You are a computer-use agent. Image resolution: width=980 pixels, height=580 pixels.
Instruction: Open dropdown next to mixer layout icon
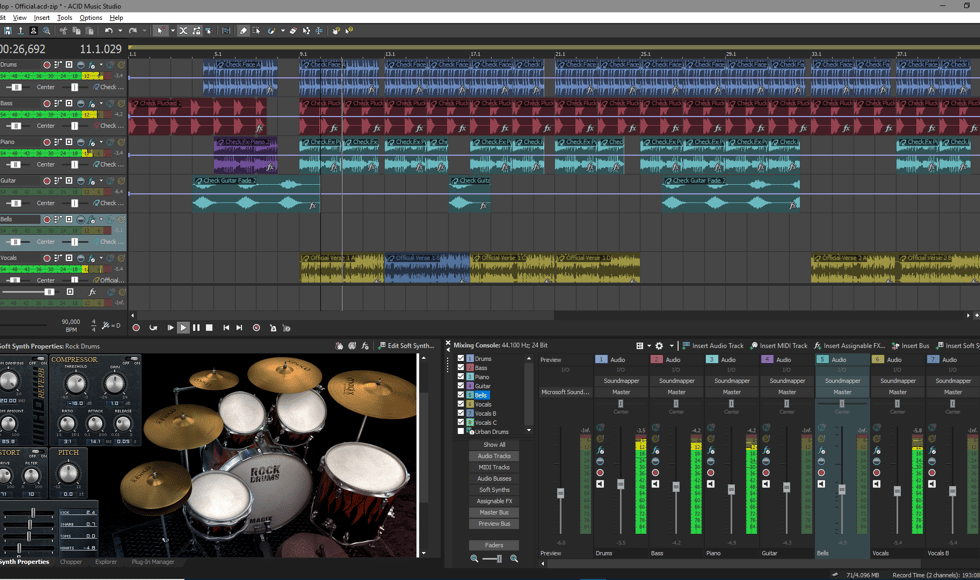click(x=649, y=346)
